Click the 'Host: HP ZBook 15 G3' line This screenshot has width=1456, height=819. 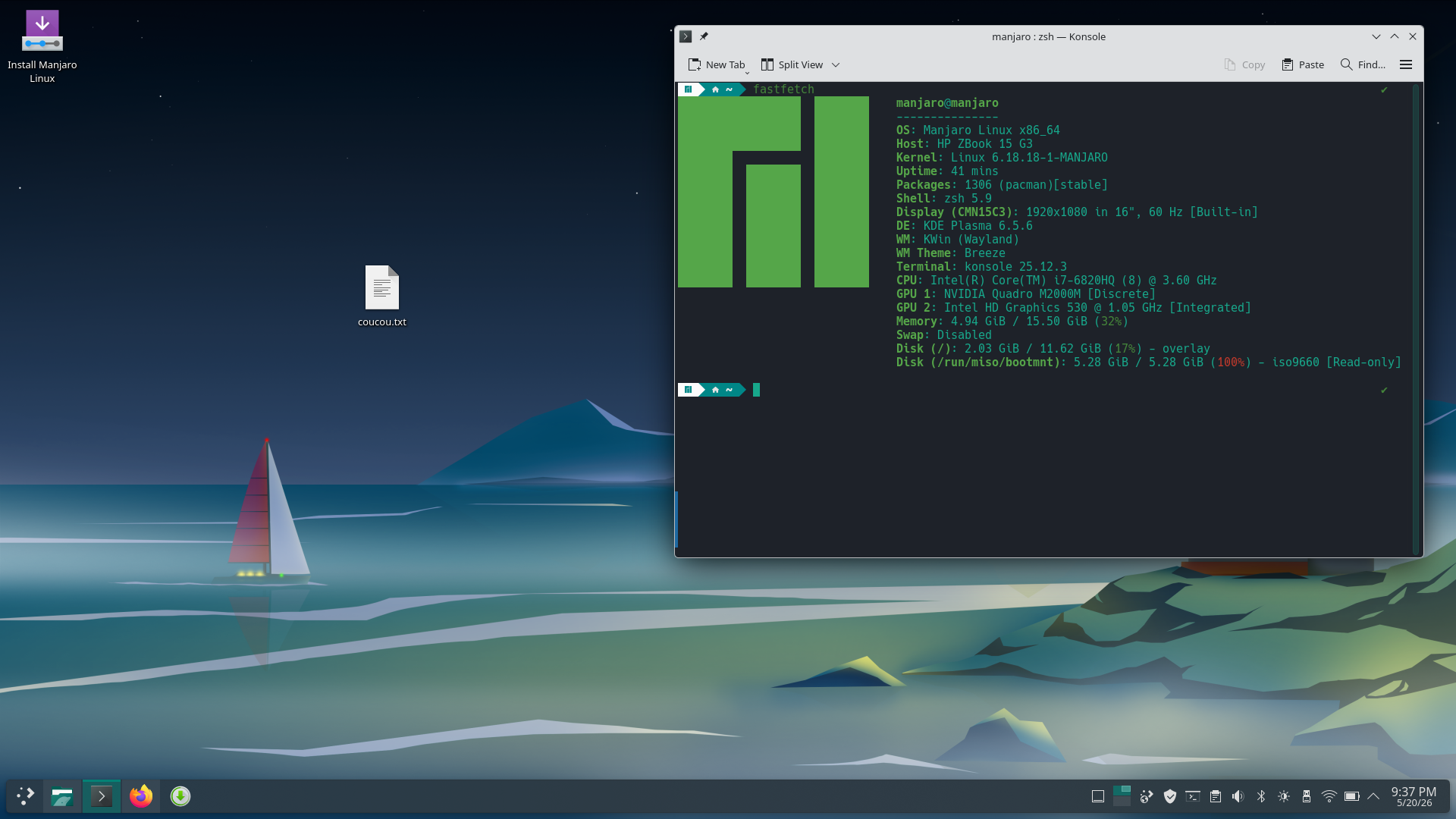[965, 144]
